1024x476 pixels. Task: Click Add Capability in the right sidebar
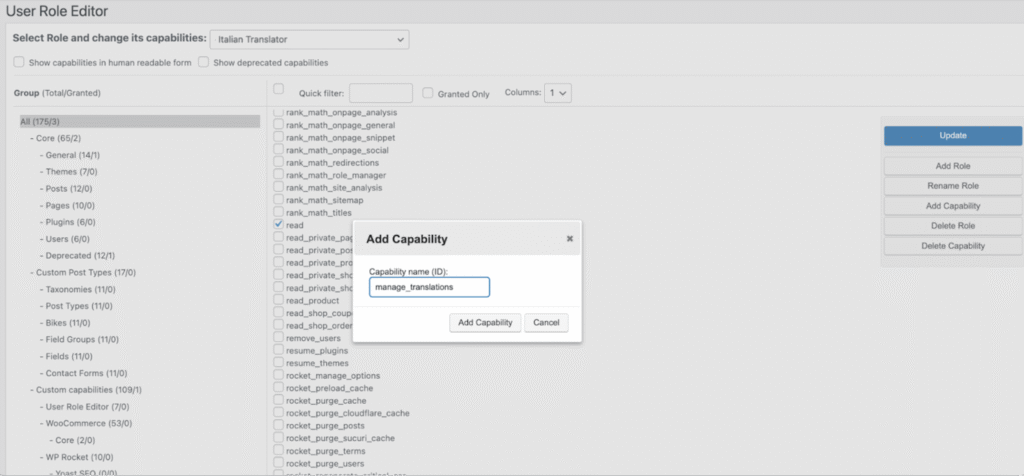coord(953,206)
